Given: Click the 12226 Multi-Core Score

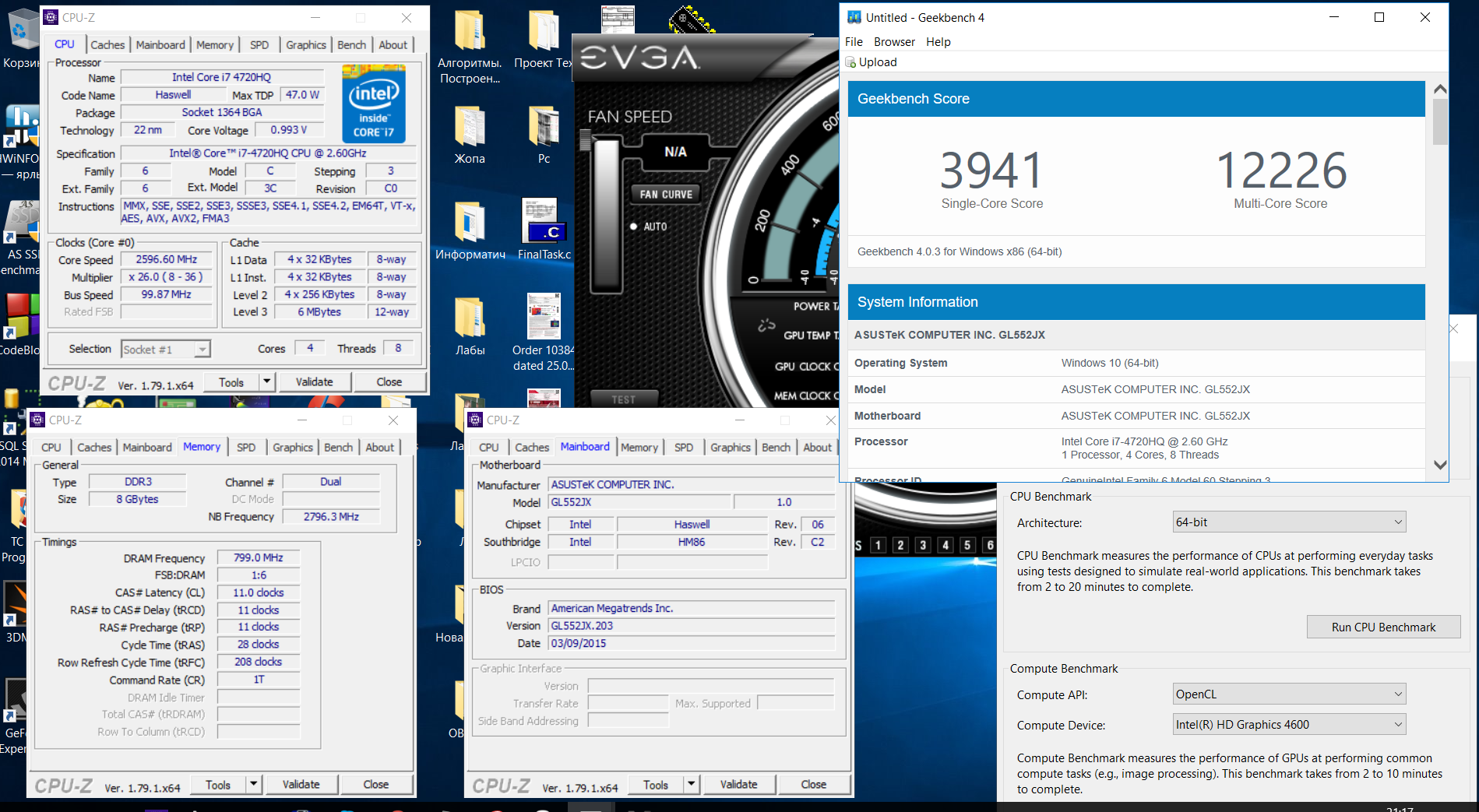Looking at the screenshot, I should (x=1281, y=170).
